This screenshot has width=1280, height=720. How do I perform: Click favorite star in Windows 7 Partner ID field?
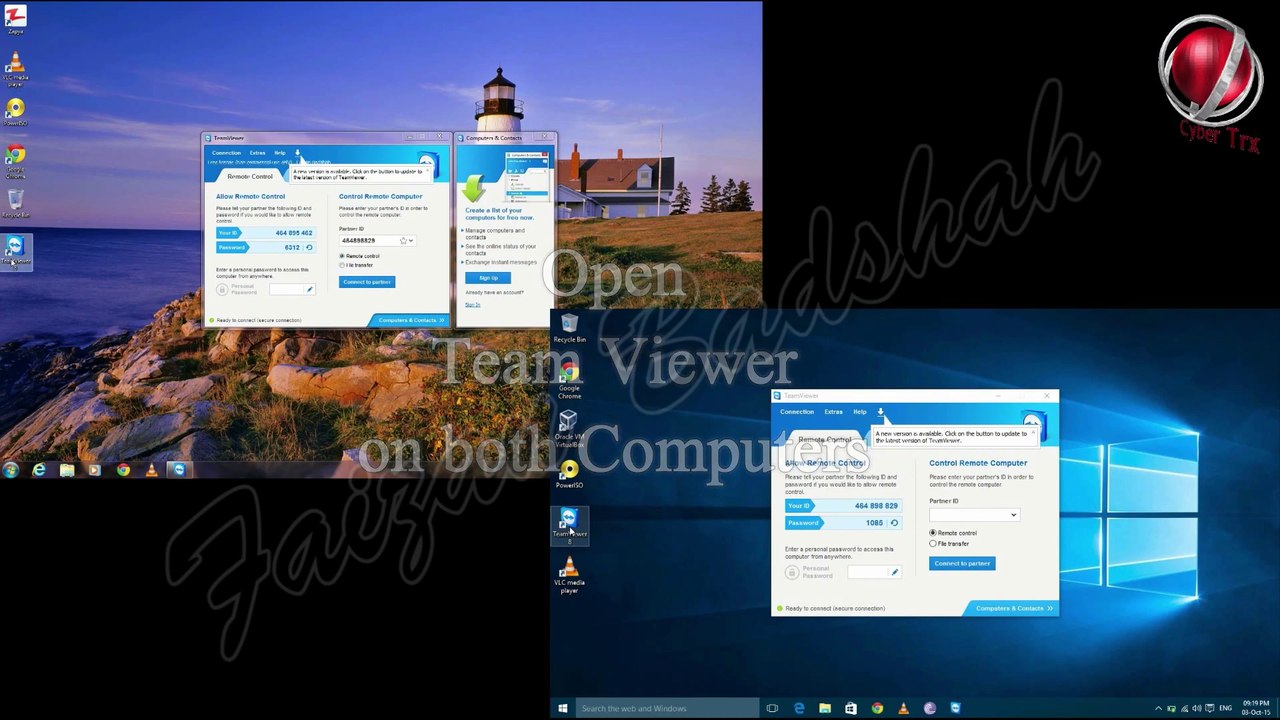(x=403, y=241)
